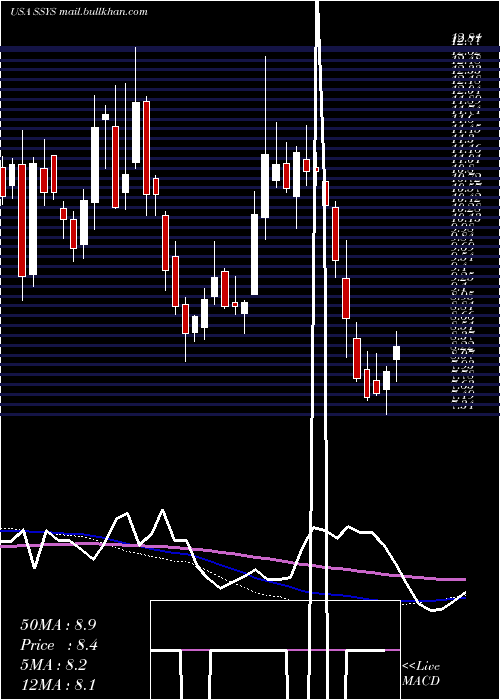Select the "50MA : 8.9" value text
The width and height of the screenshot is (500, 700).
[x=58, y=625]
